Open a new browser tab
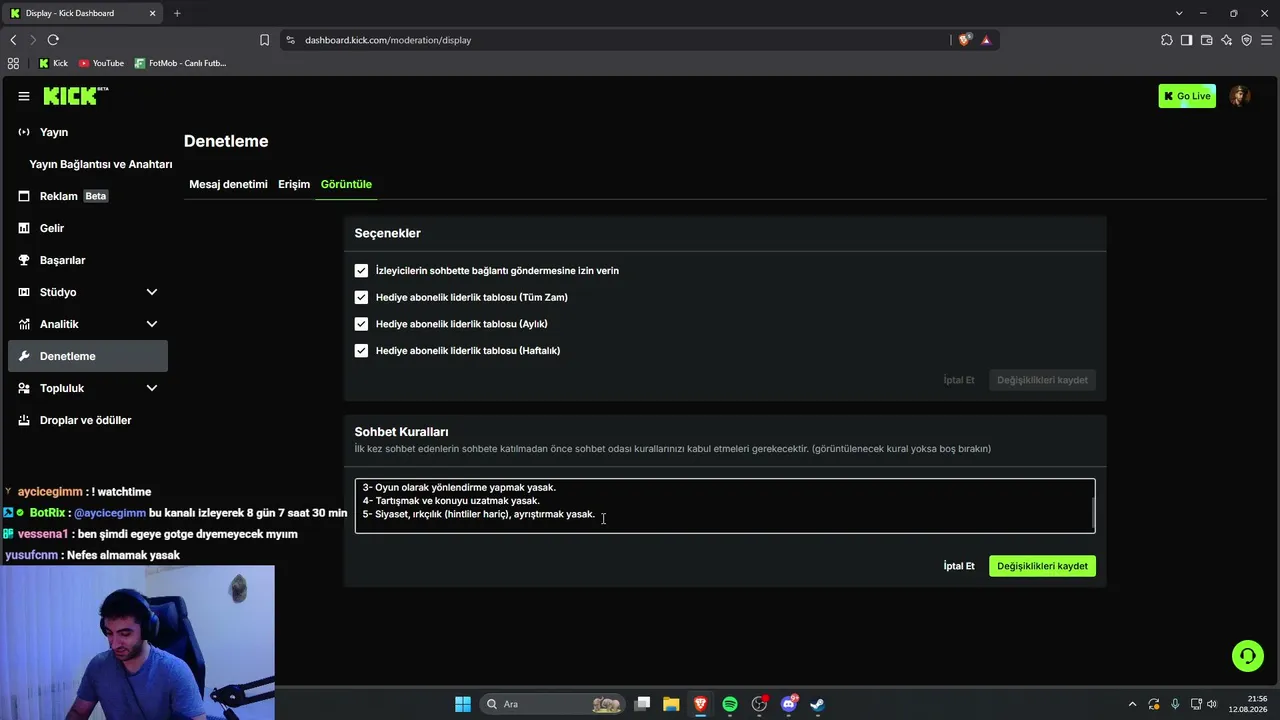 pyautogui.click(x=177, y=13)
